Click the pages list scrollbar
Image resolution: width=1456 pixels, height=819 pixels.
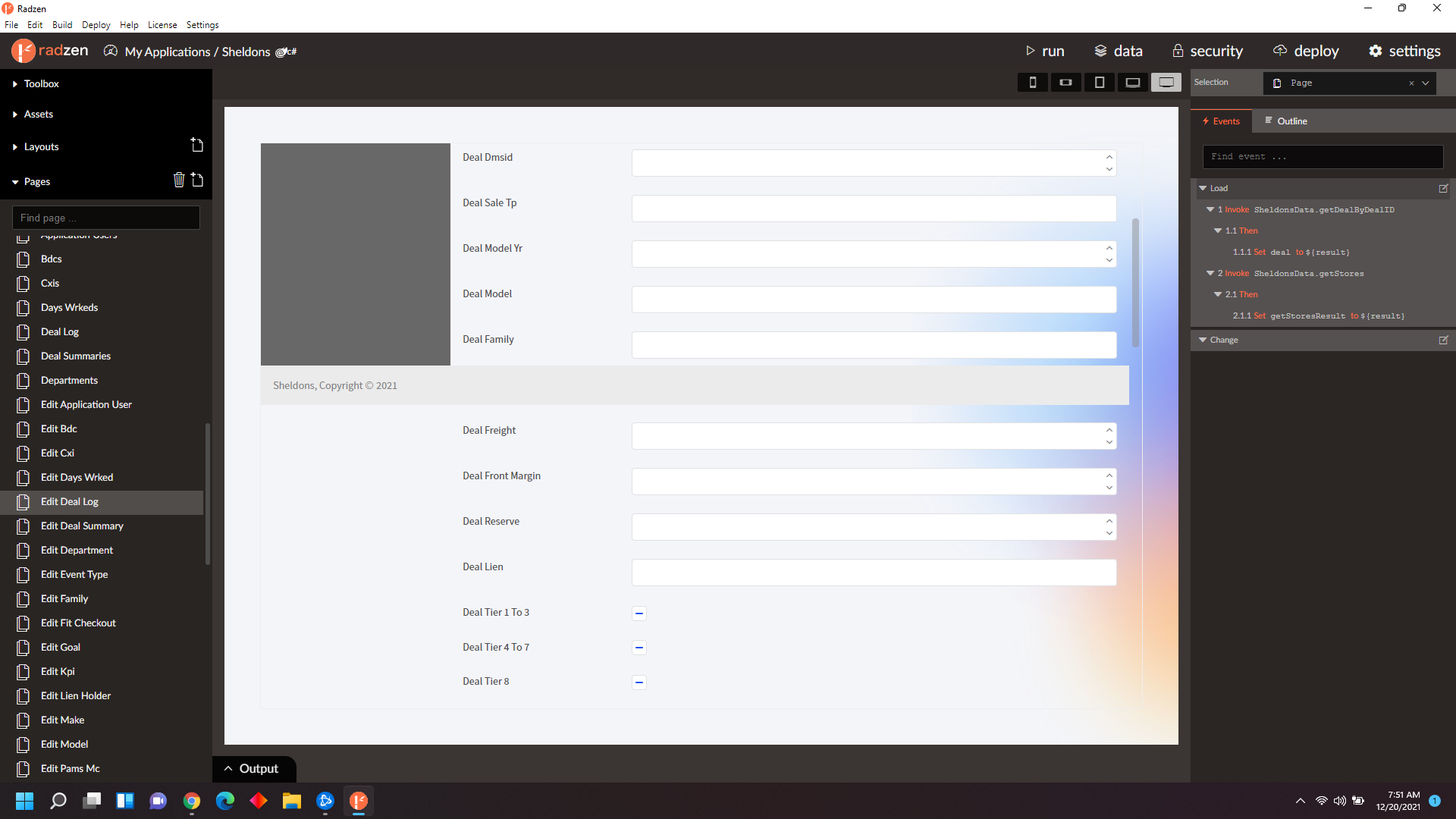[x=207, y=493]
